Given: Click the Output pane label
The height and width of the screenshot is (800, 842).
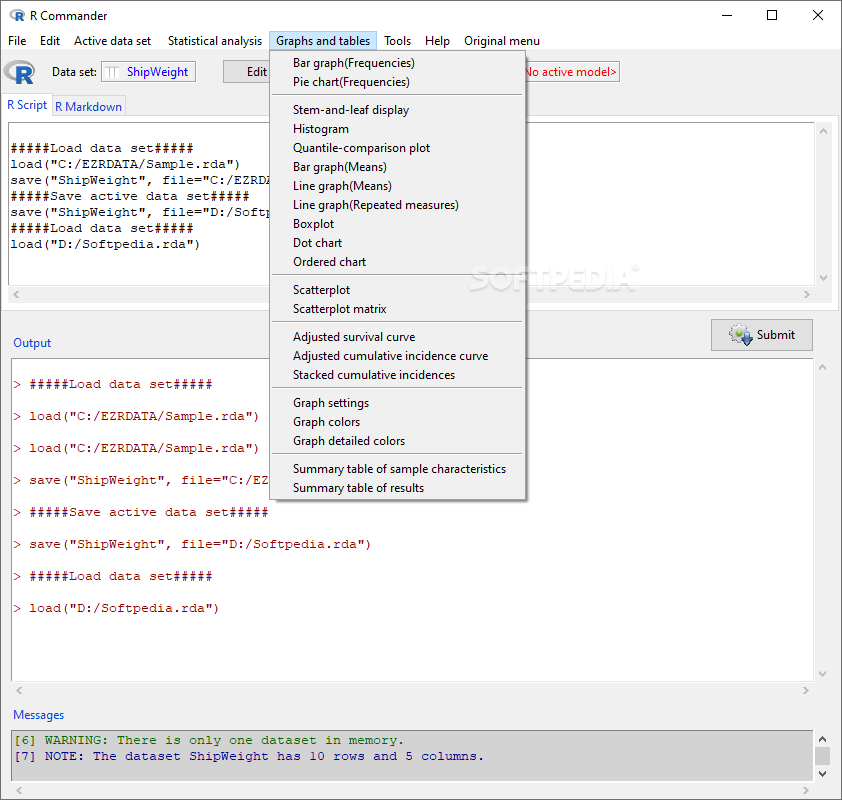Looking at the screenshot, I should [32, 343].
